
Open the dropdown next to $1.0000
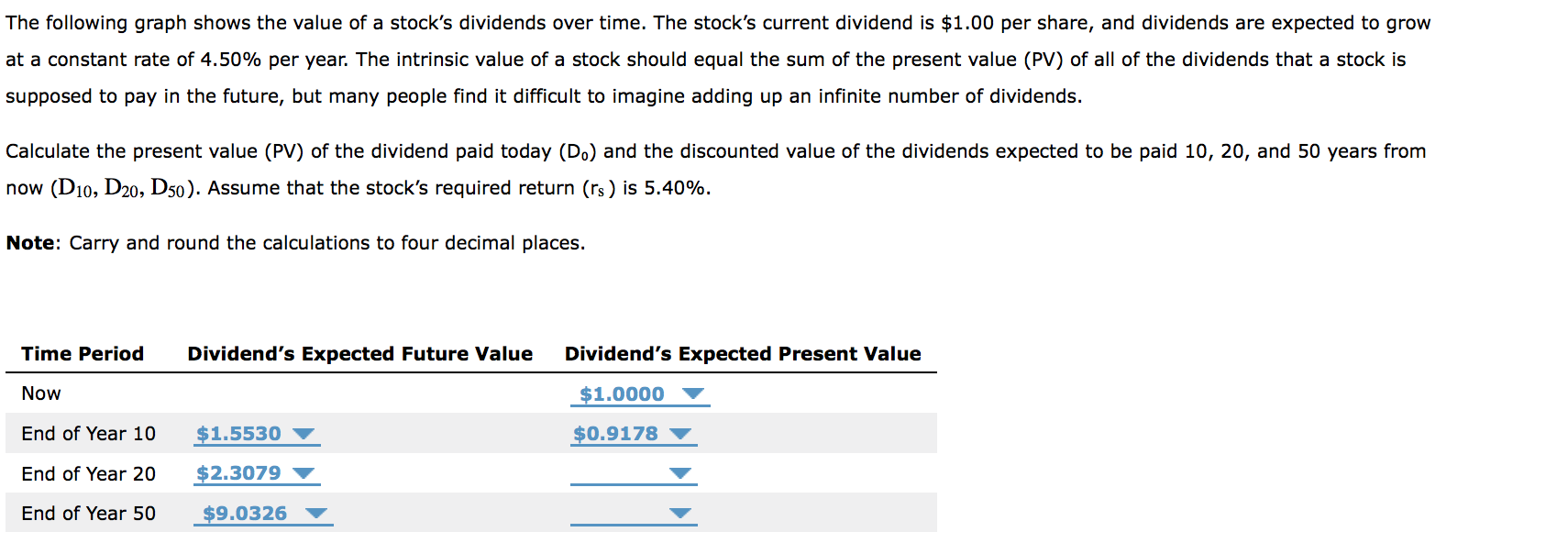[694, 393]
